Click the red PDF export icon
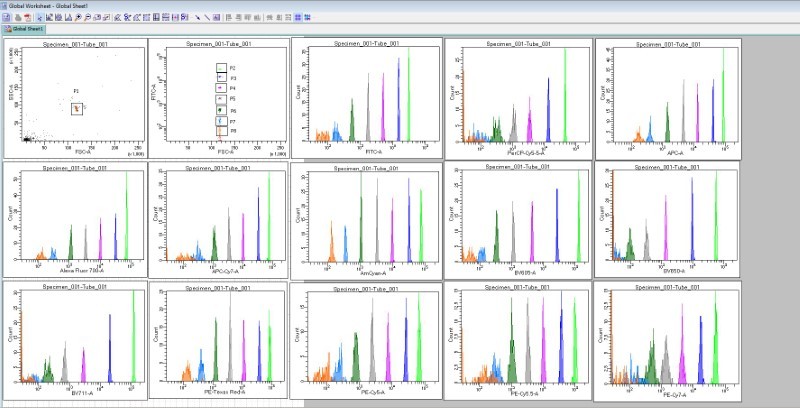This screenshot has height=408, width=800. point(27,17)
